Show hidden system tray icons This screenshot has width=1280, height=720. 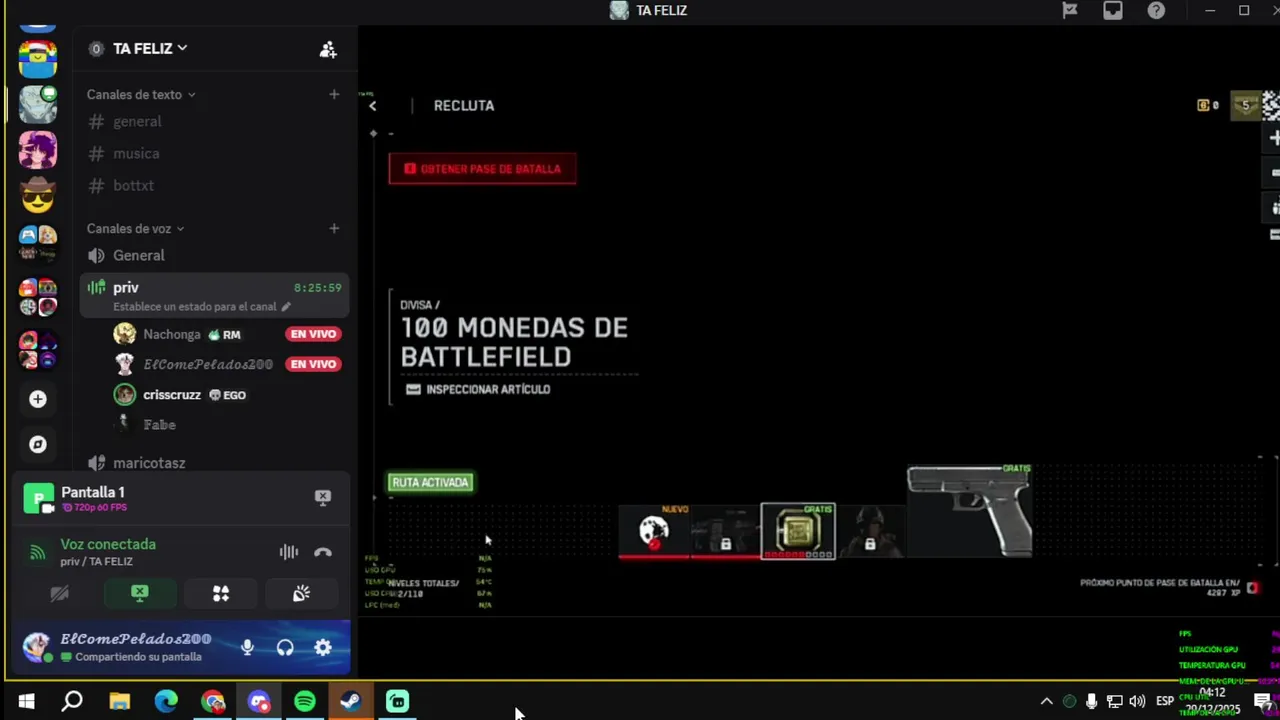[x=1046, y=701]
